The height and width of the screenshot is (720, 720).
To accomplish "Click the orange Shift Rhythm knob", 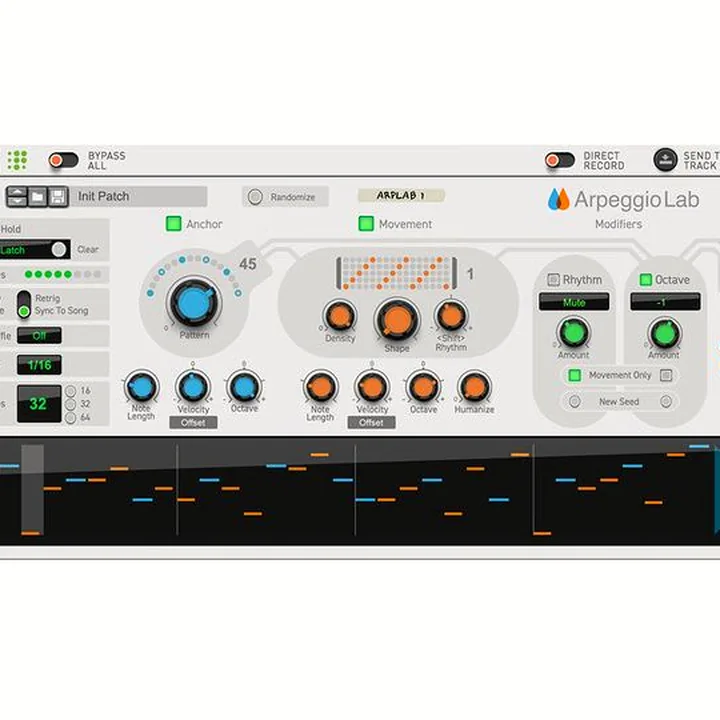I will coord(451,315).
